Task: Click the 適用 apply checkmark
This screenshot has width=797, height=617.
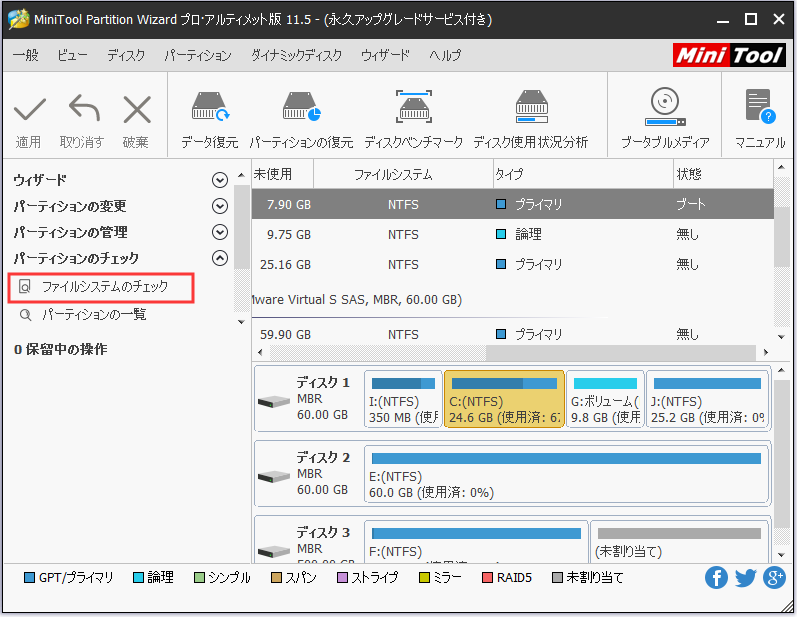Action: click(x=29, y=110)
